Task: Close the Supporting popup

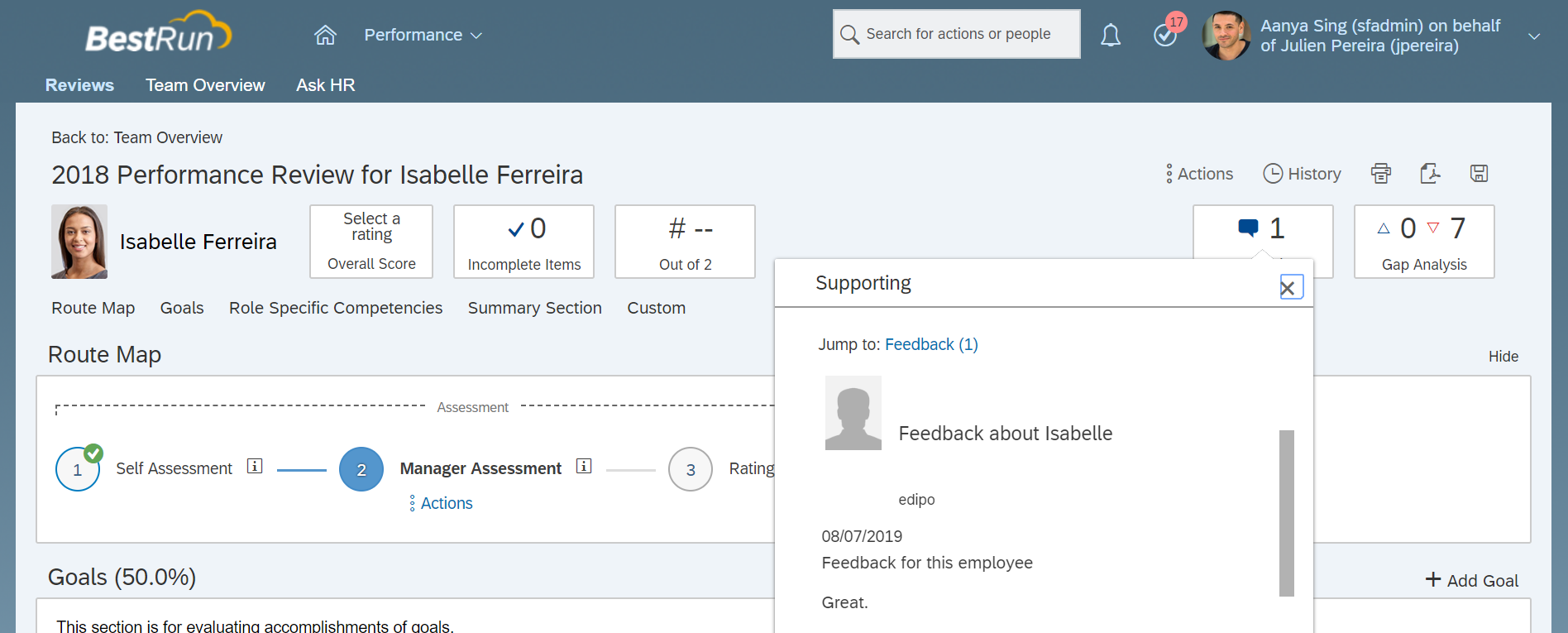Action: point(1291,287)
